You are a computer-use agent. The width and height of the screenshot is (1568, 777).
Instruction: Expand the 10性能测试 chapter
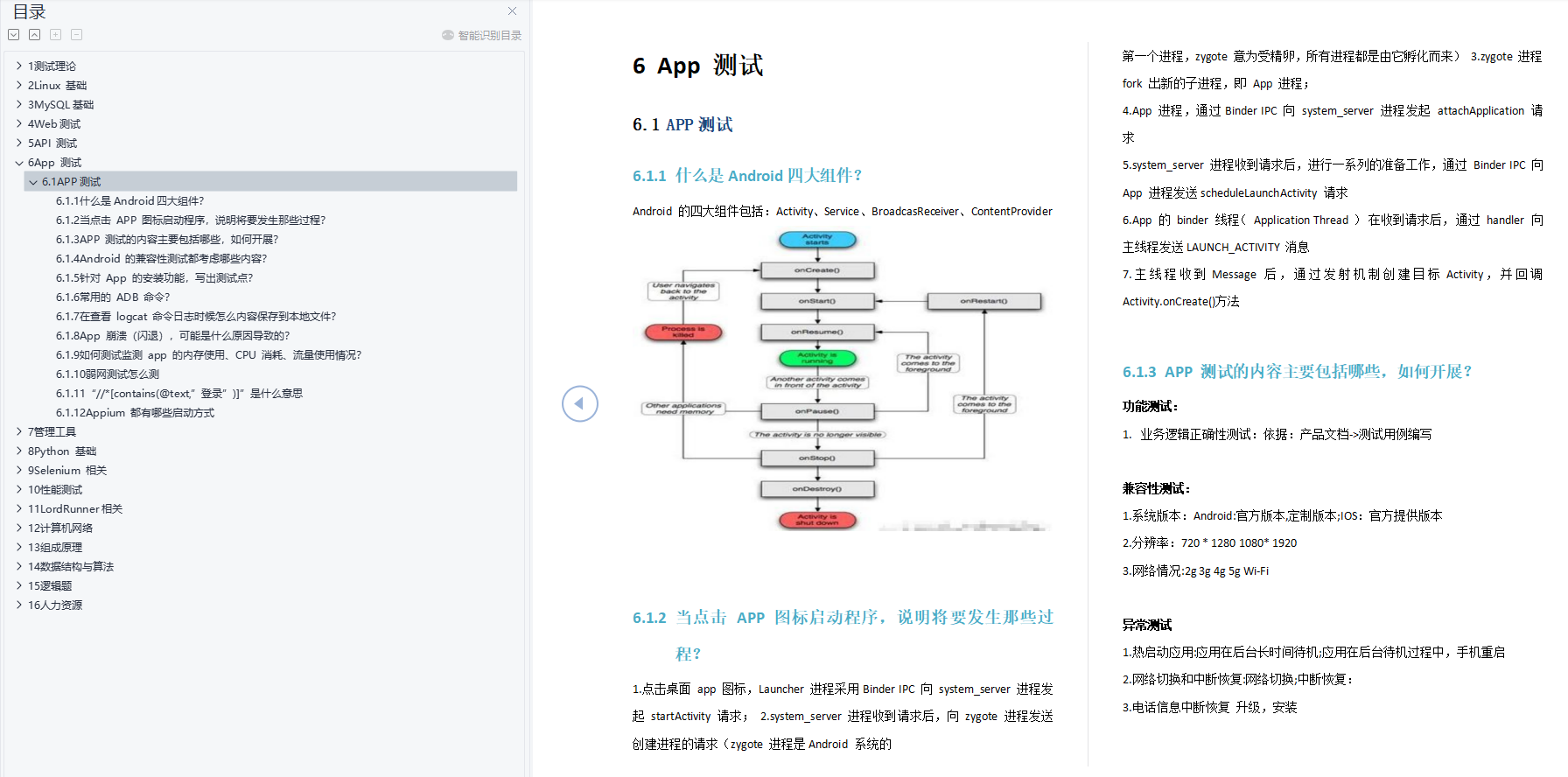coord(19,489)
